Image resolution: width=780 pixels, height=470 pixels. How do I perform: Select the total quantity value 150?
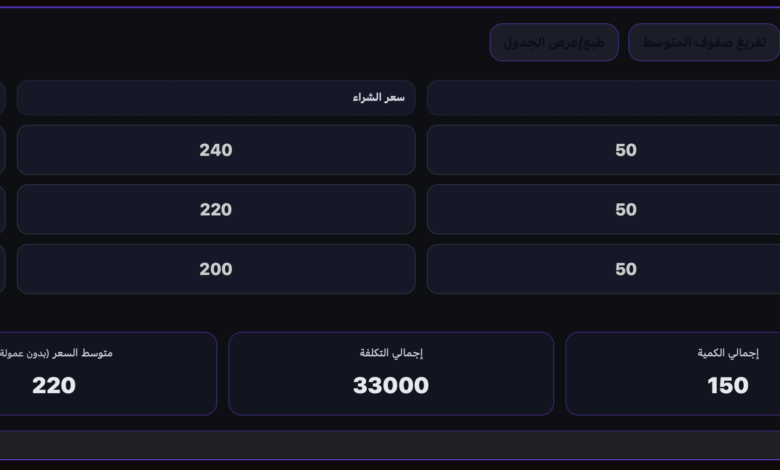(x=727, y=386)
